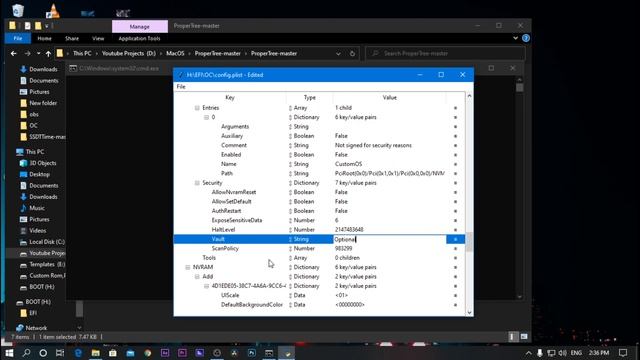Open Mail app from taskbar
Image resolution: width=640 pixels, height=360 pixels.
coord(130,353)
